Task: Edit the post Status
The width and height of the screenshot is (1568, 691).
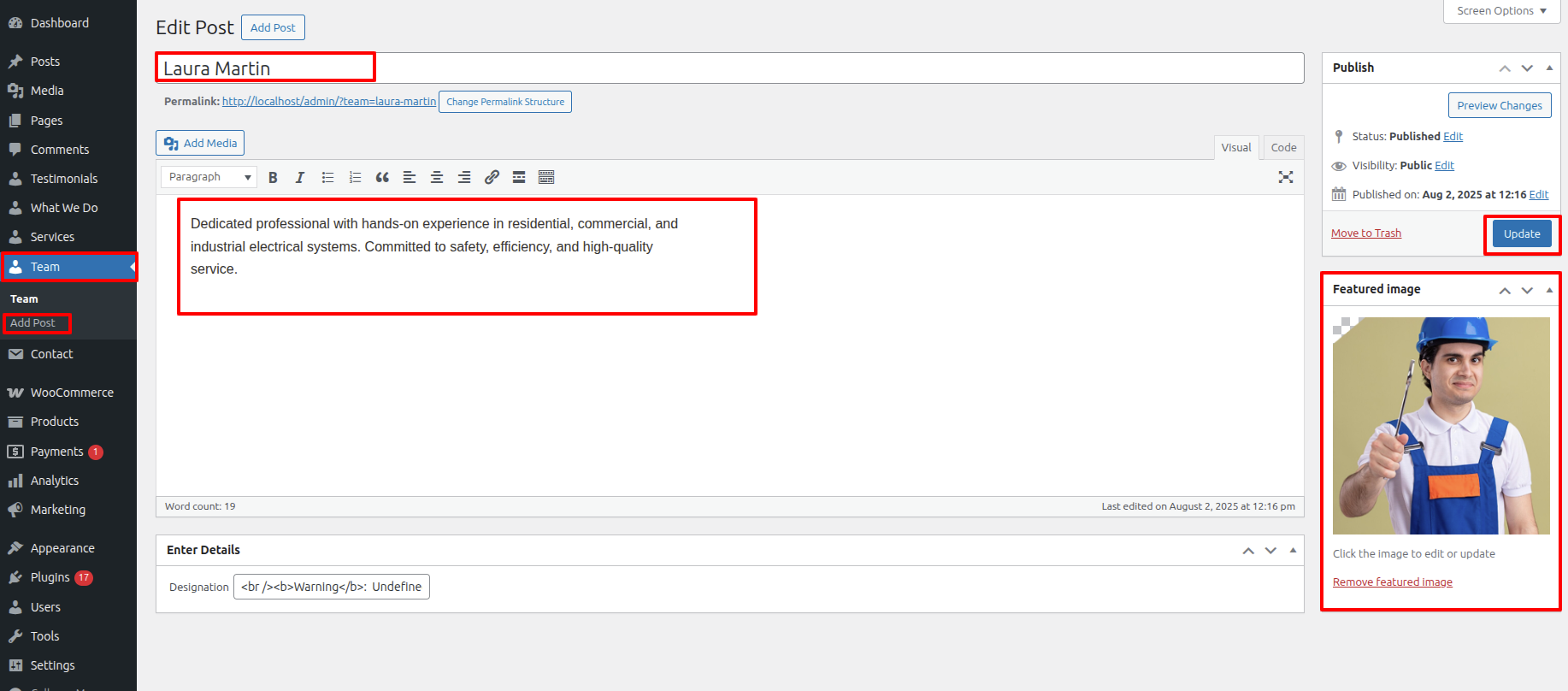Action: (1453, 137)
